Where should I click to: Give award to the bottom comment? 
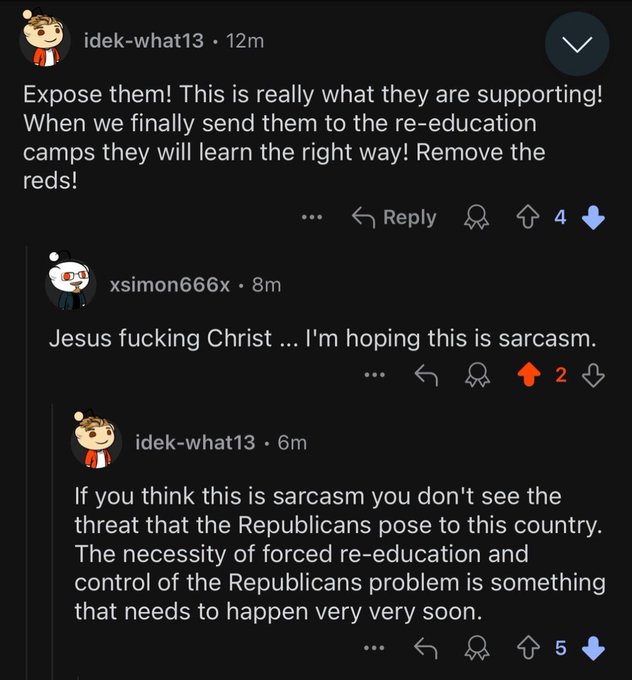click(x=477, y=648)
